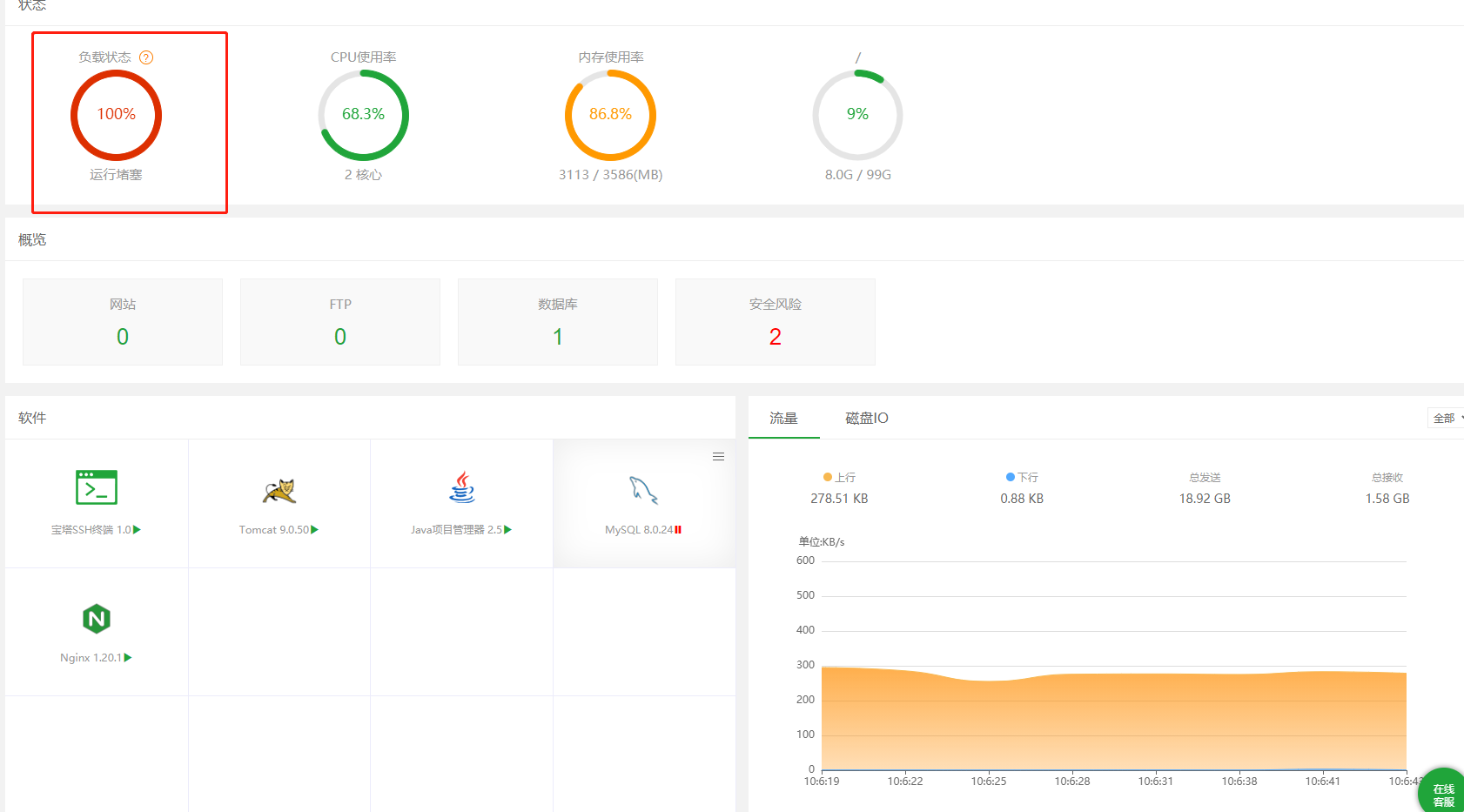Click the Java项目管理器 2.5 label
The image size is (1464, 812).
(x=456, y=530)
